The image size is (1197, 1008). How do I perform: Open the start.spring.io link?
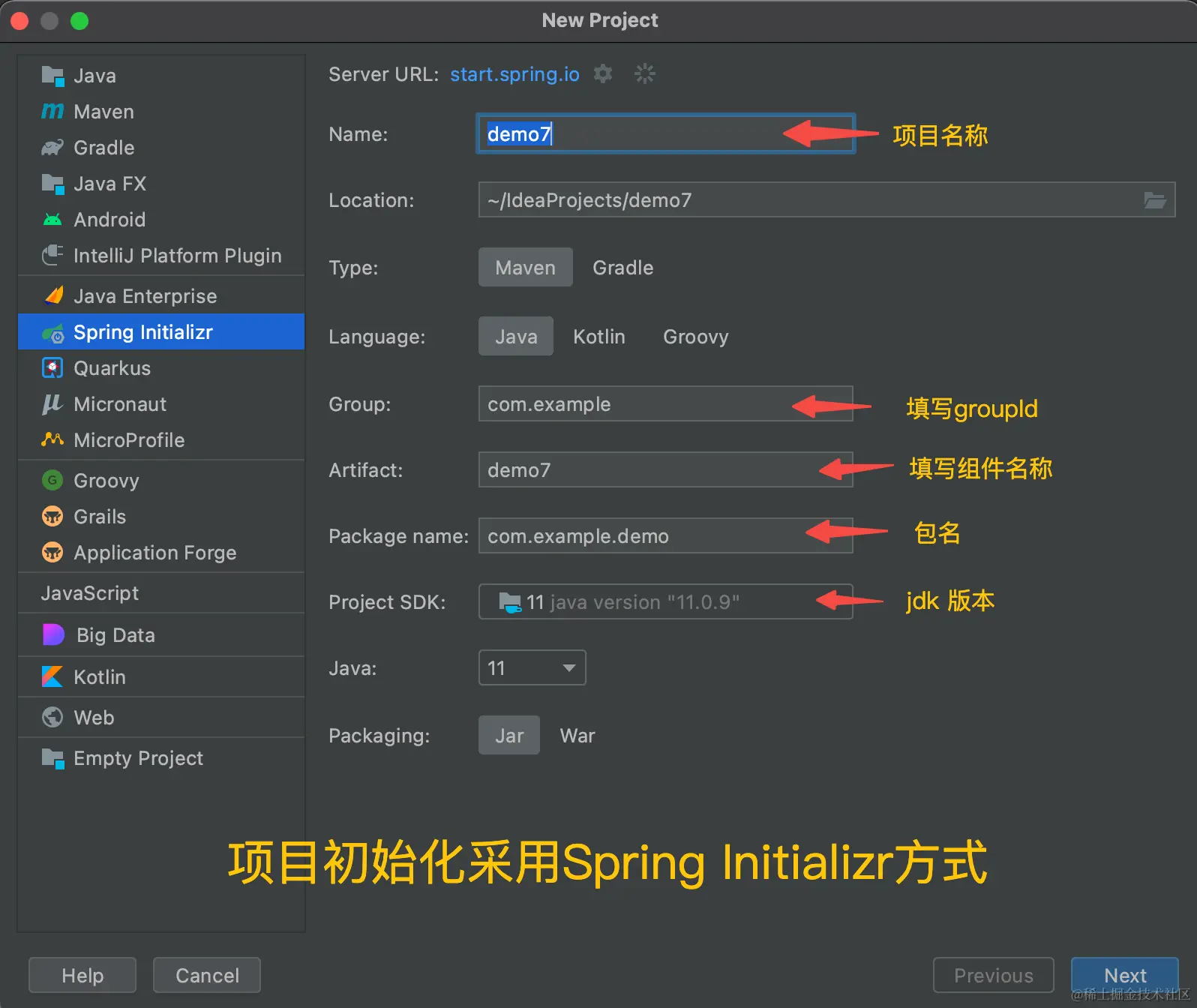click(514, 74)
